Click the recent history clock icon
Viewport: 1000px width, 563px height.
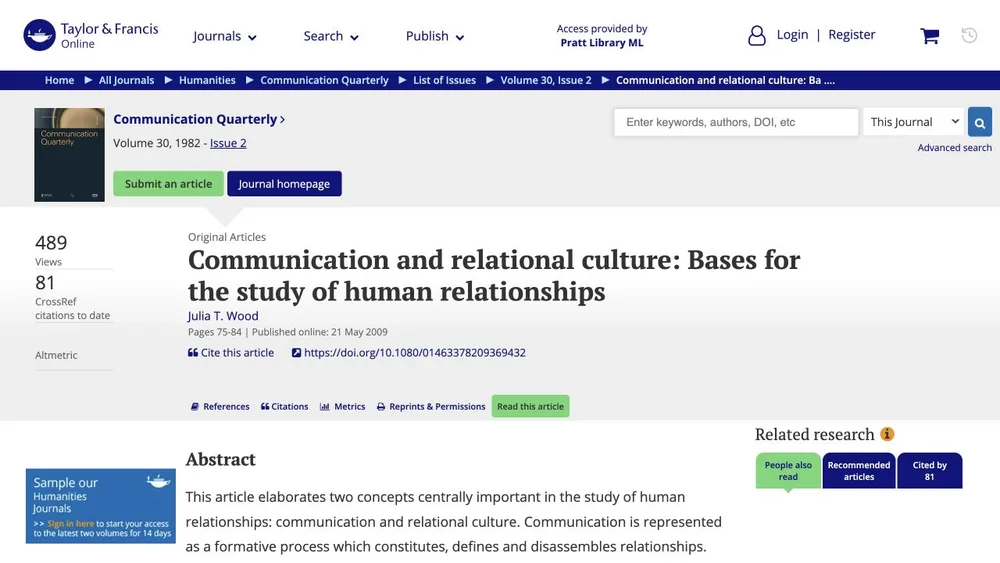[x=969, y=35]
